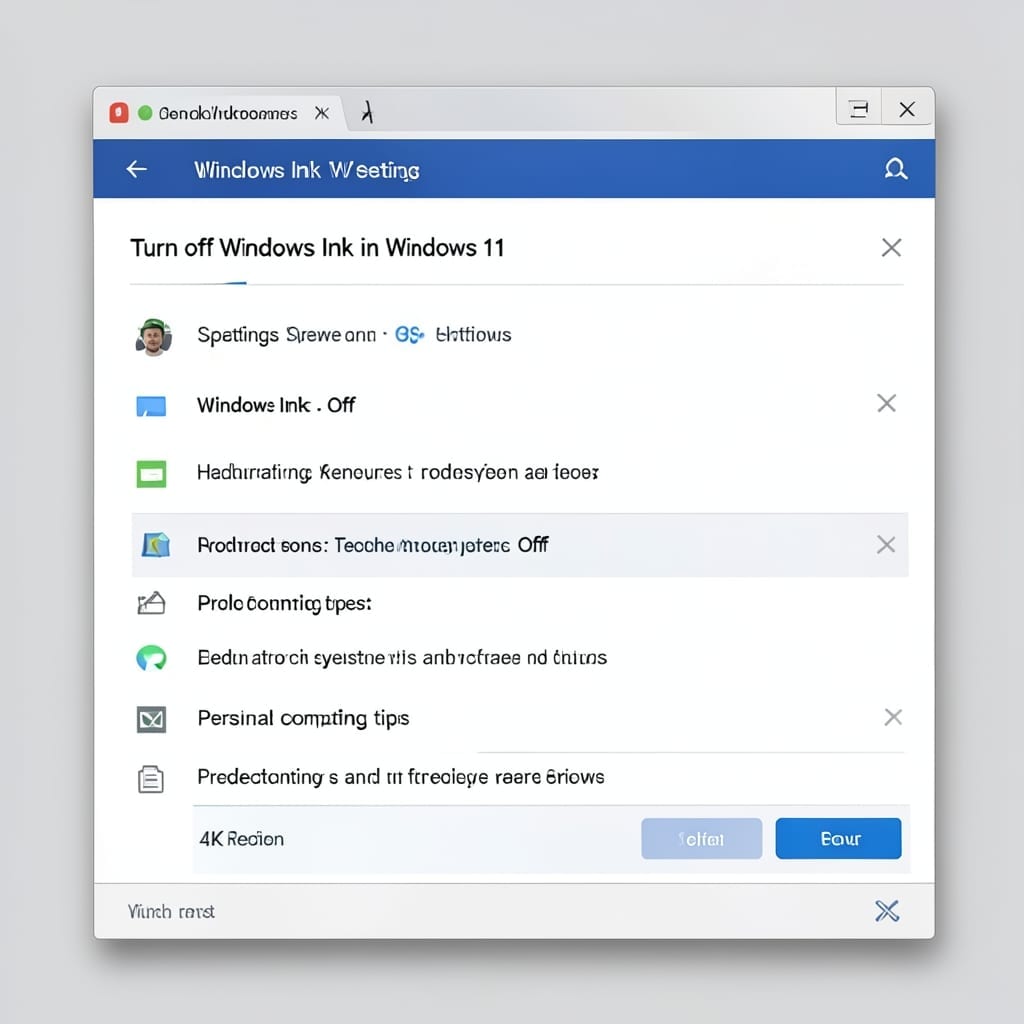Close the 'Turn off Windows Ink in Windows 11' heading
The image size is (1024, 1024).
click(x=891, y=248)
